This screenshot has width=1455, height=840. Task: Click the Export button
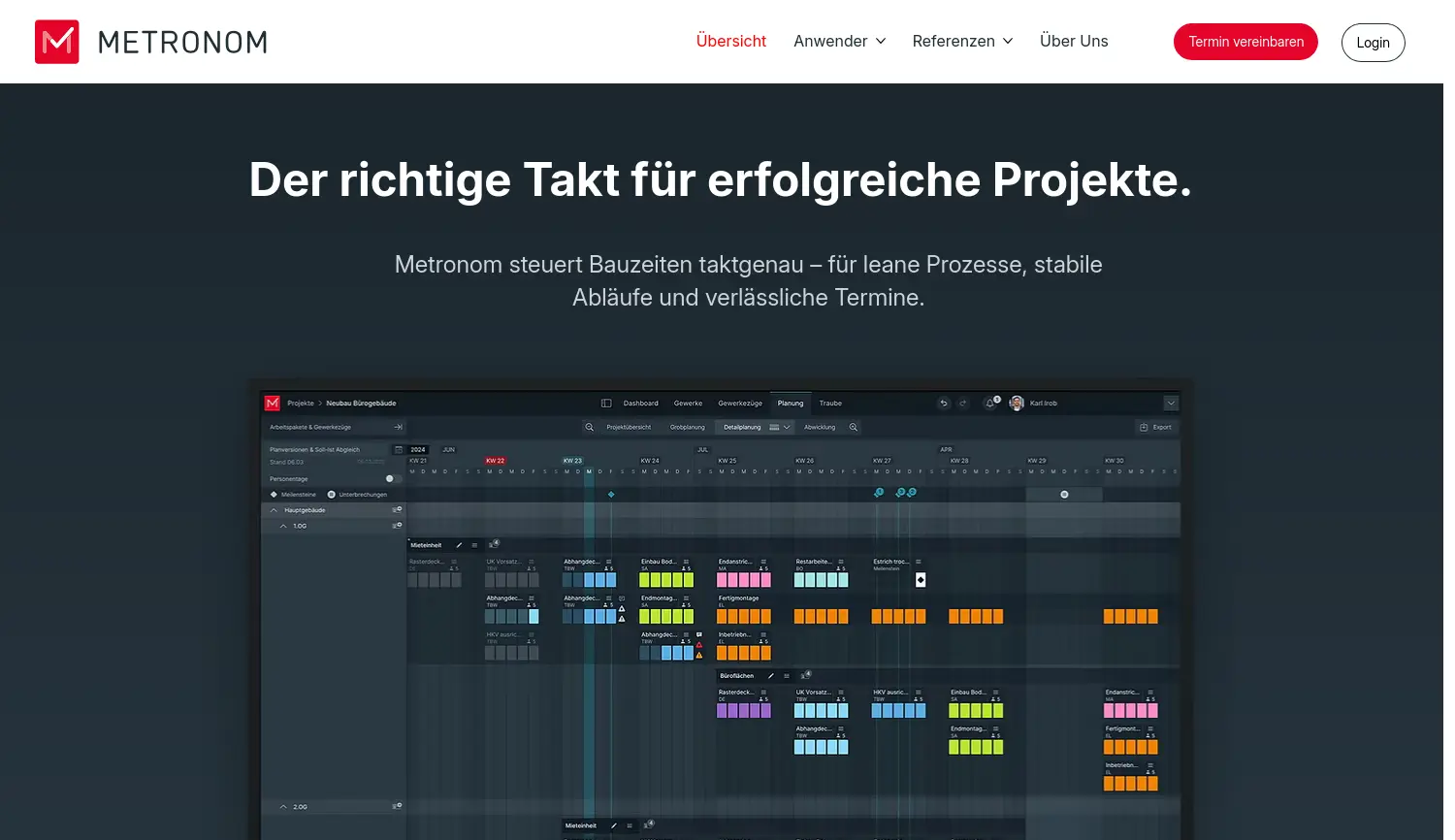coord(1155,427)
